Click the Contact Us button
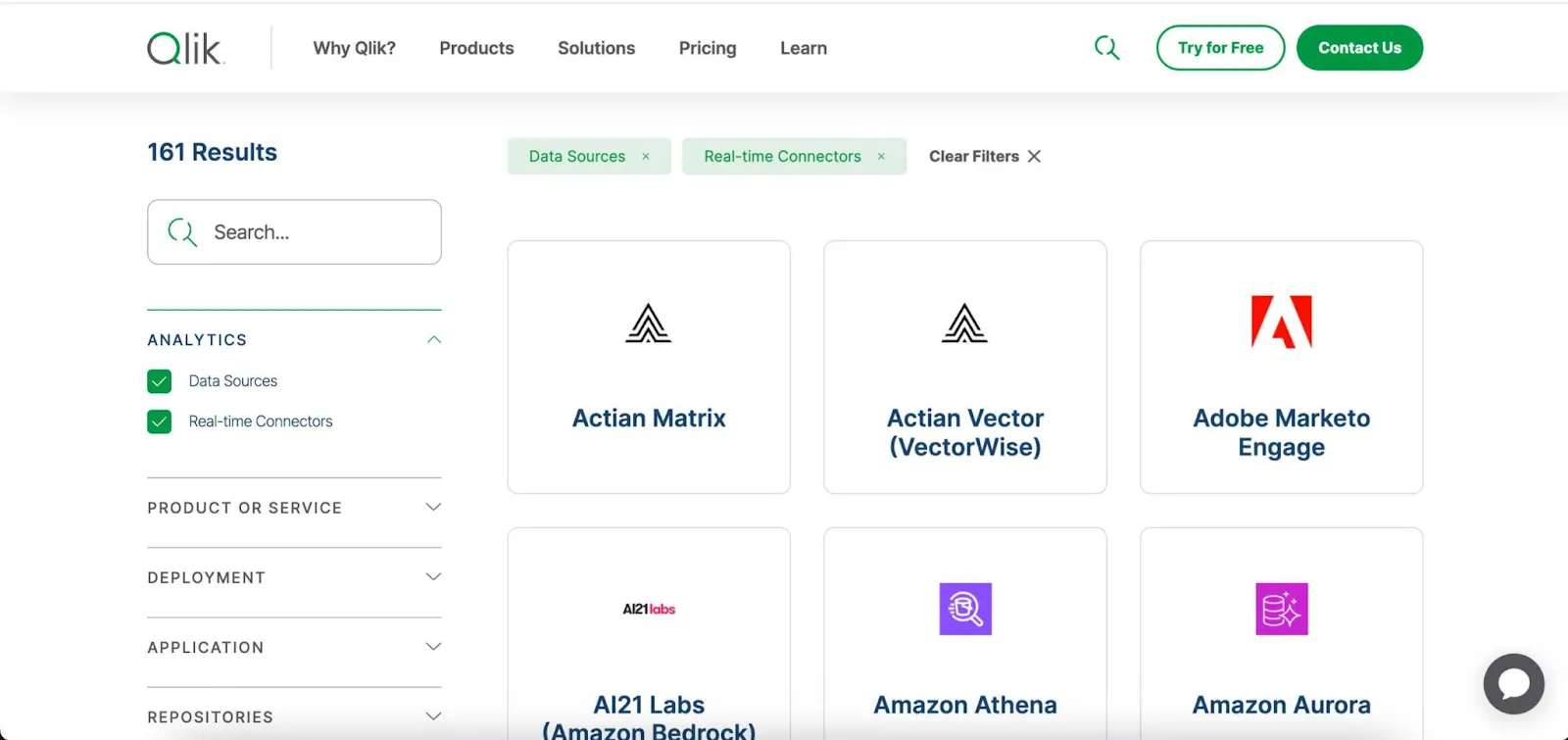 [1359, 48]
